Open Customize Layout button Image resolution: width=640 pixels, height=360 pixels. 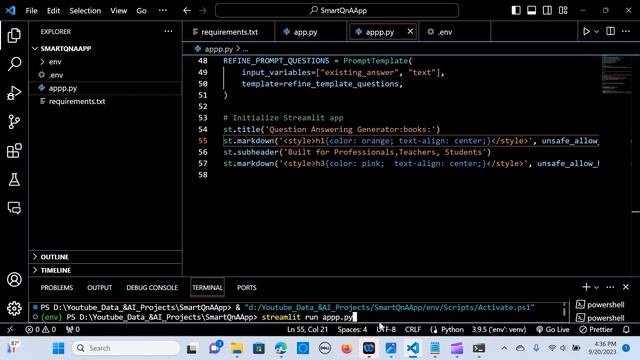pyautogui.click(x=563, y=10)
